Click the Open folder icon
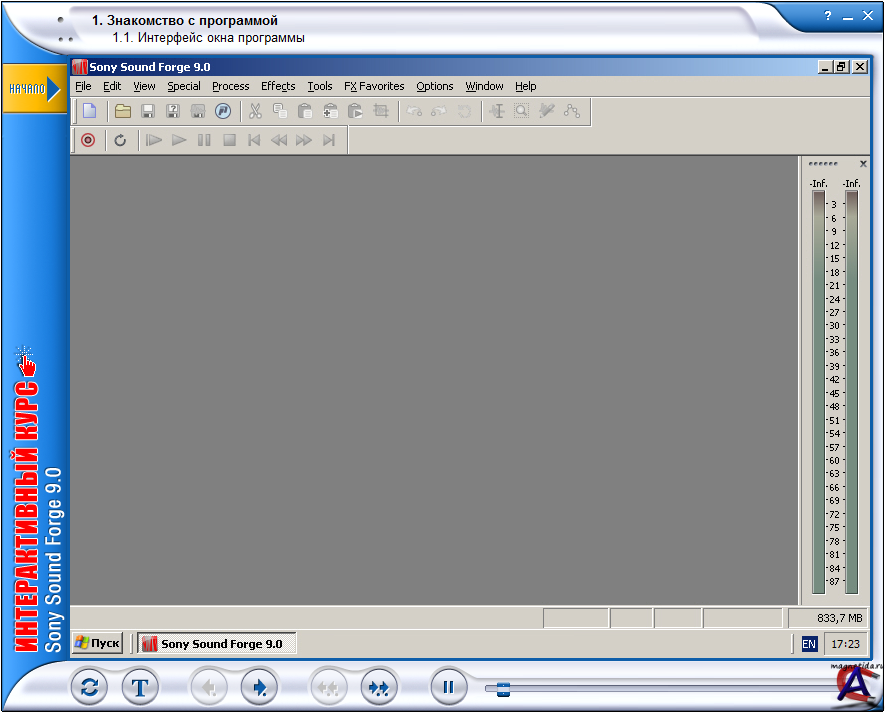Screen dimensions: 885x713 click(x=123, y=111)
